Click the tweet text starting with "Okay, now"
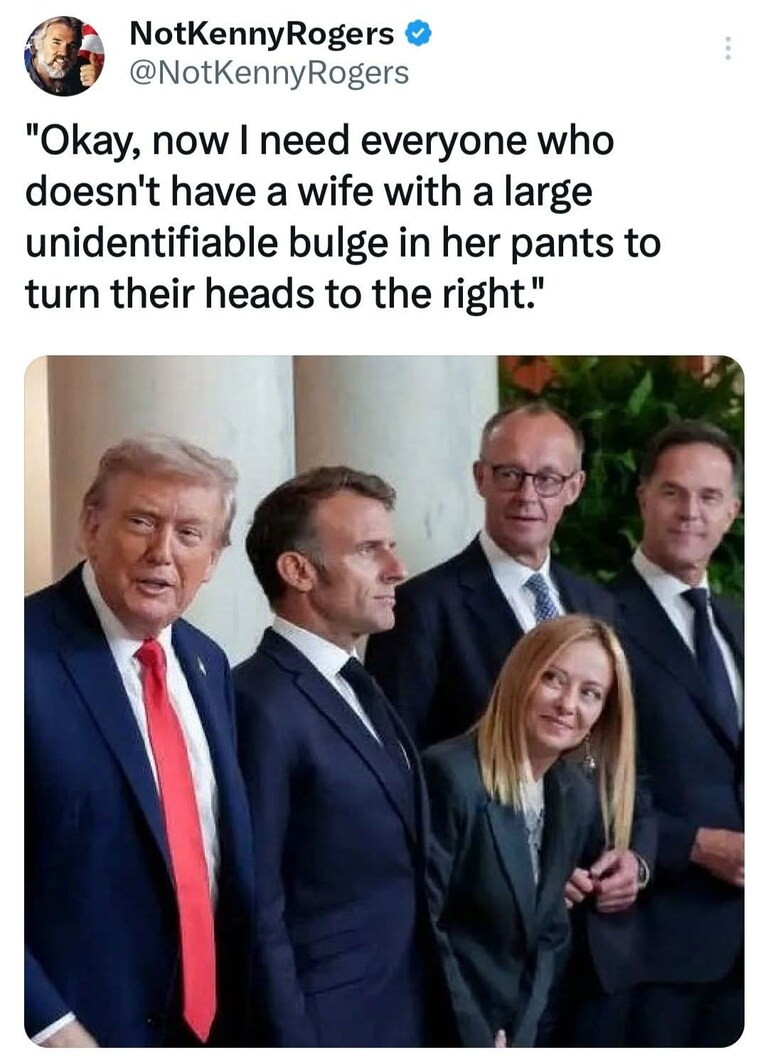The image size is (768, 1057). tap(343, 217)
